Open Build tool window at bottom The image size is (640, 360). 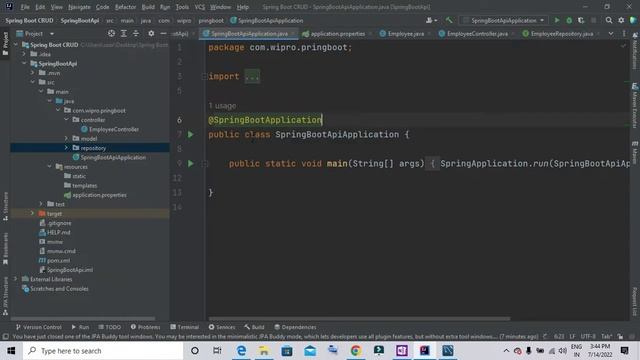254,327
